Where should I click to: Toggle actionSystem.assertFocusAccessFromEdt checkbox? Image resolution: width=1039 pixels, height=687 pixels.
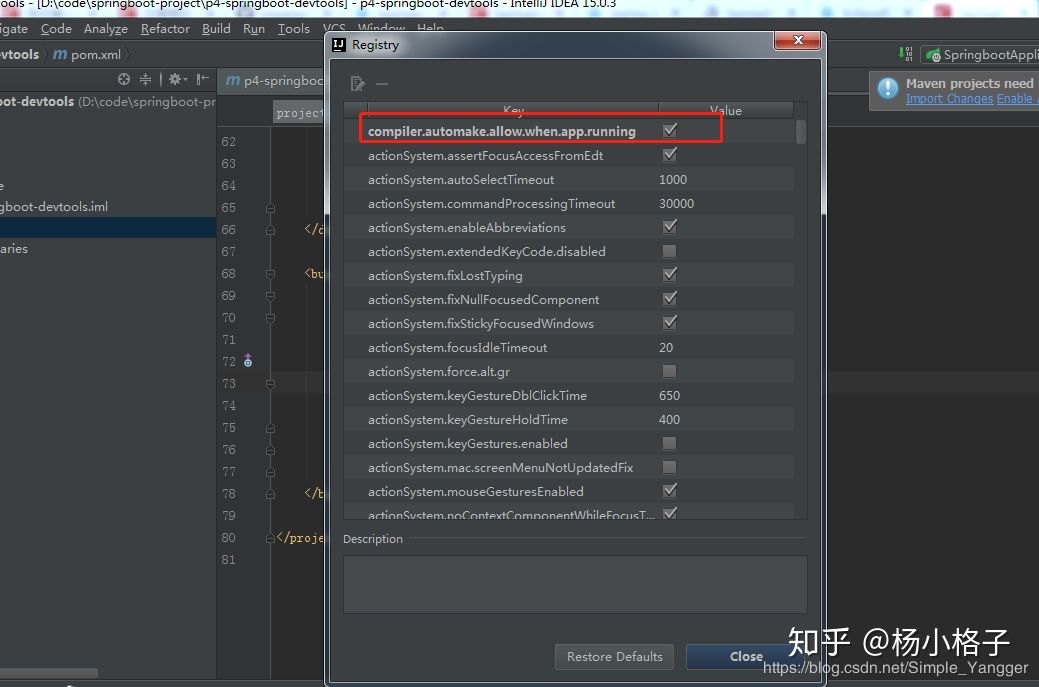point(670,155)
